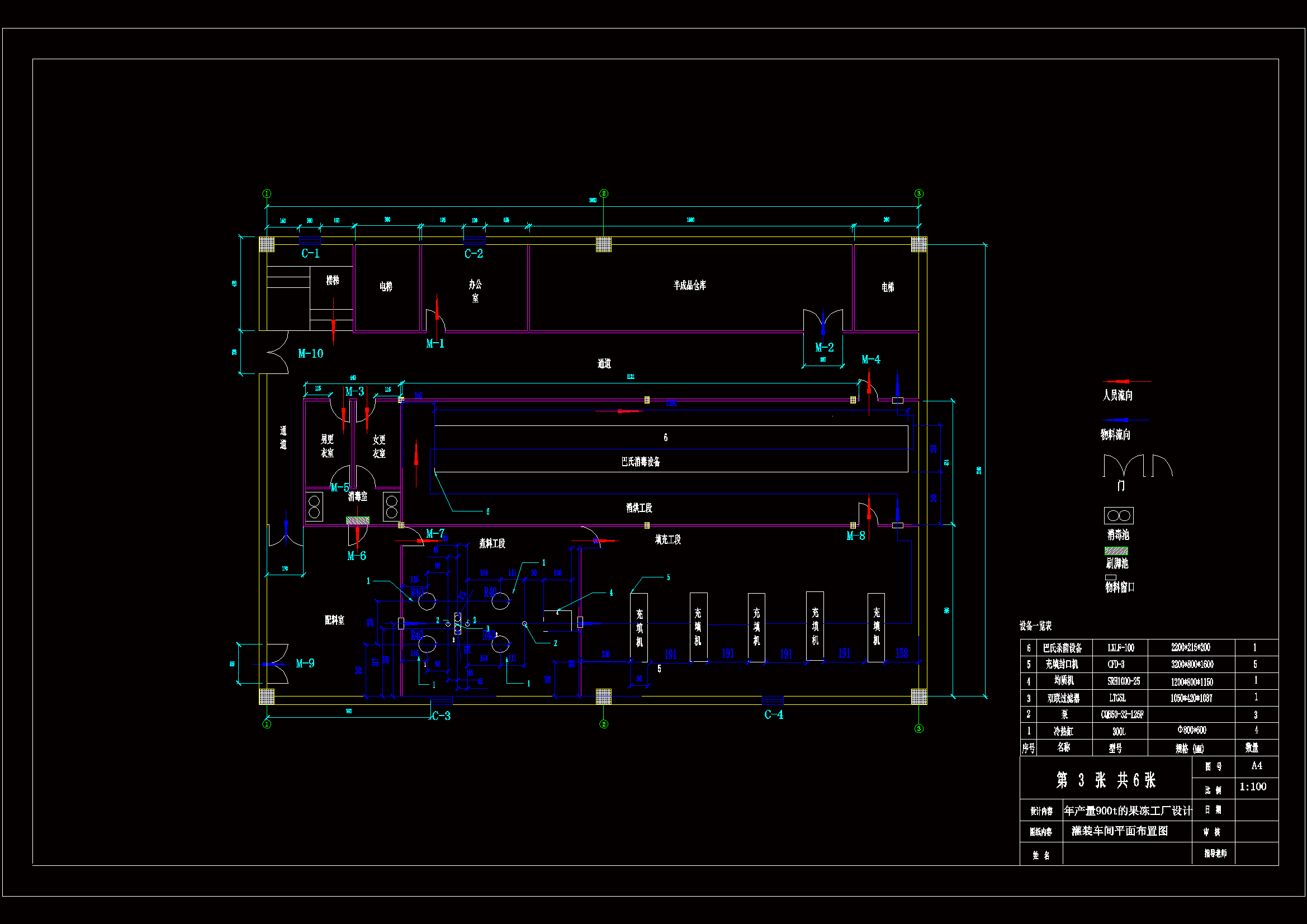Click the 1:100 scale cell in title block
Image resolution: width=1307 pixels, height=924 pixels.
(x=1253, y=787)
